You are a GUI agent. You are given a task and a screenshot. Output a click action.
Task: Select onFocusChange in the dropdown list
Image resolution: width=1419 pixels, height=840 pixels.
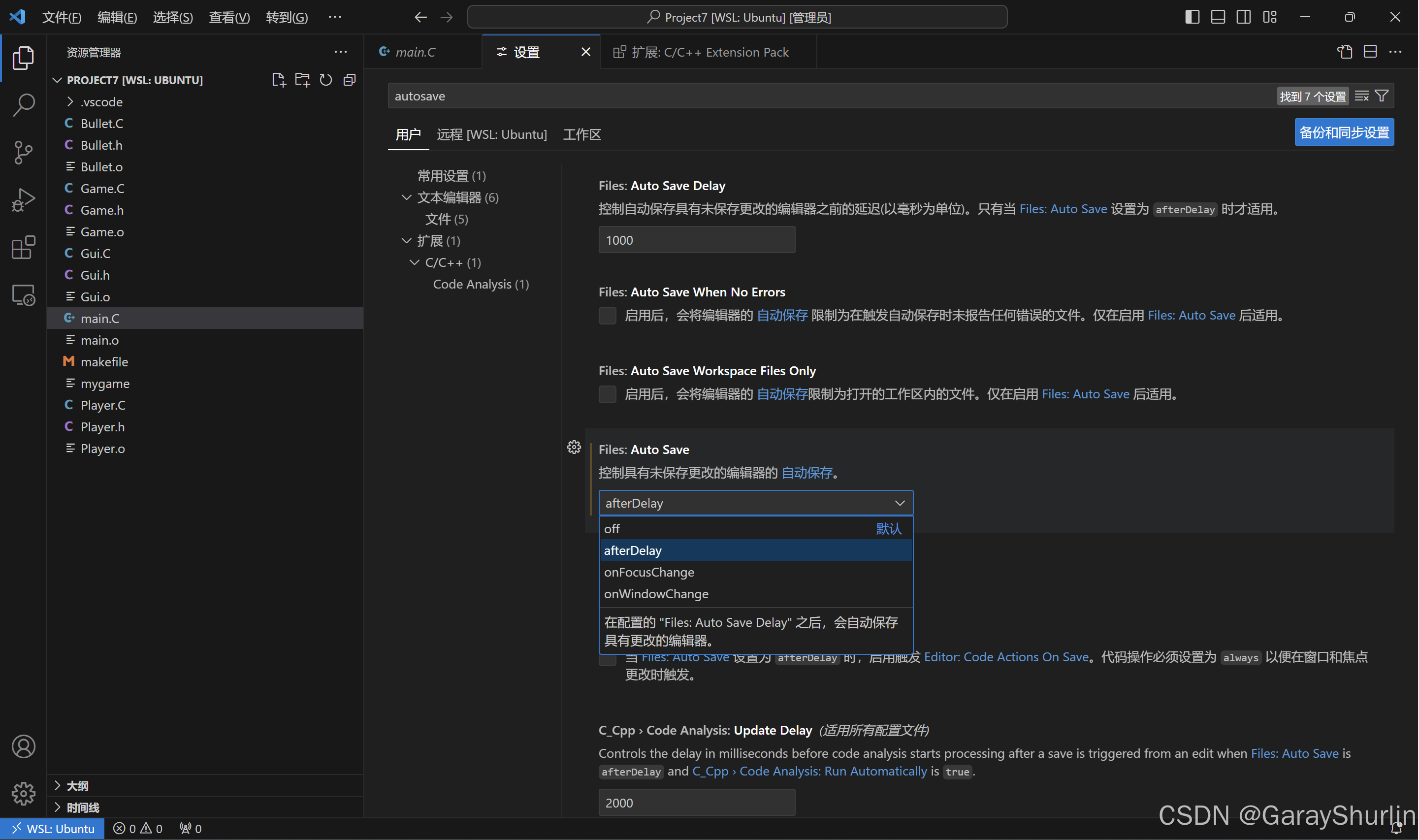click(648, 572)
